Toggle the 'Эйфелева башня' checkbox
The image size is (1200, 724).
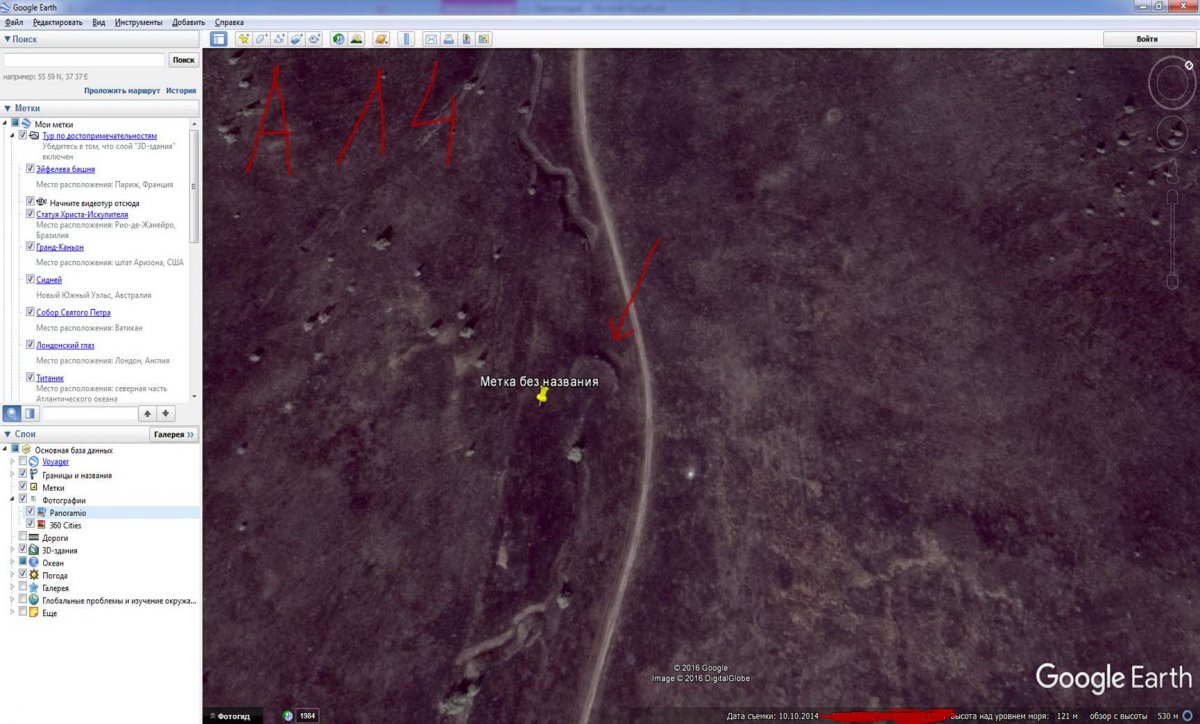pos(31,169)
